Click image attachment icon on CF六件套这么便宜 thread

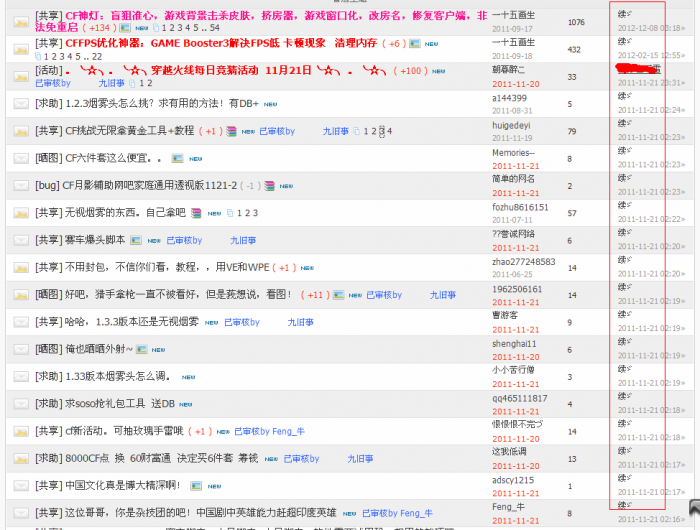178,159
